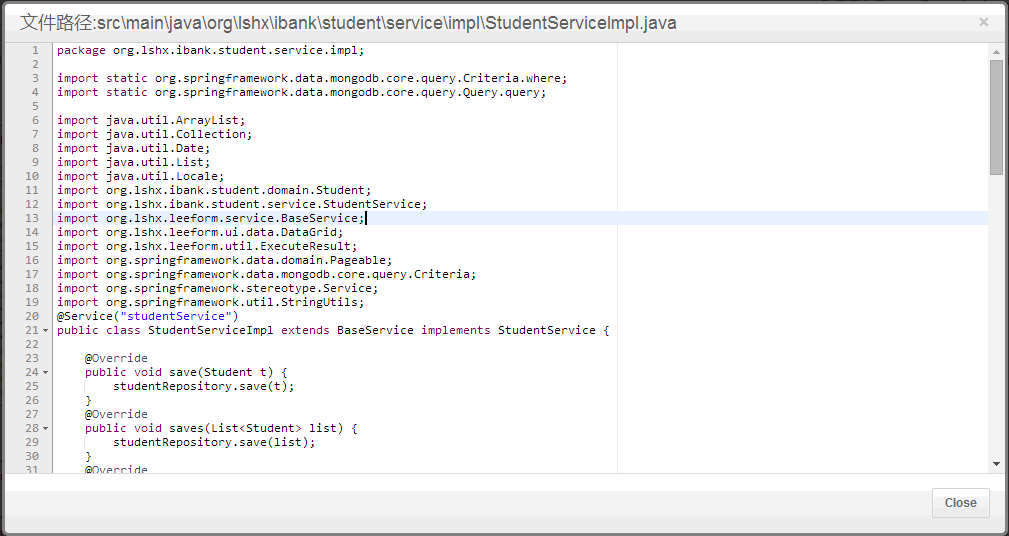The image size is (1009, 536).
Task: Close the dialog with the X icon
Action: click(x=983, y=22)
